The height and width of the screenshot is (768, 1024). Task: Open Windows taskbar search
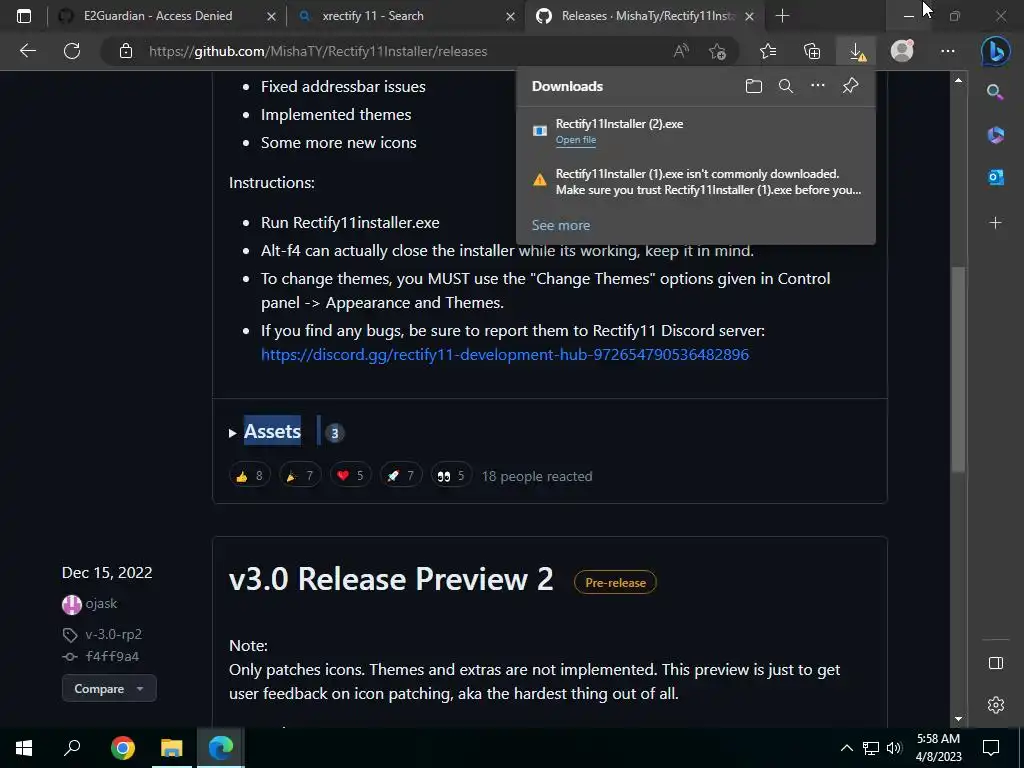click(72, 748)
